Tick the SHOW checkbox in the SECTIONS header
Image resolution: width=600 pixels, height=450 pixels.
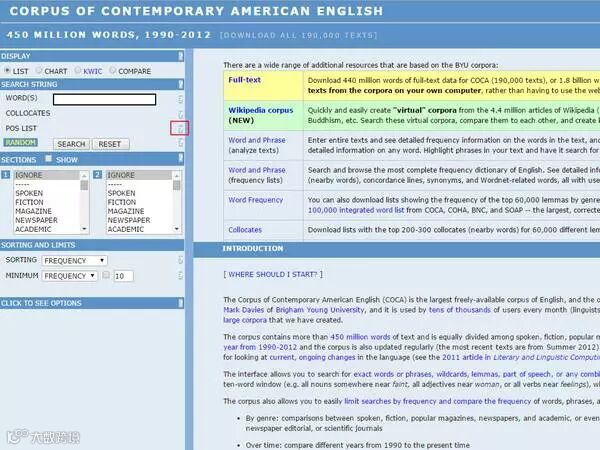(49, 158)
